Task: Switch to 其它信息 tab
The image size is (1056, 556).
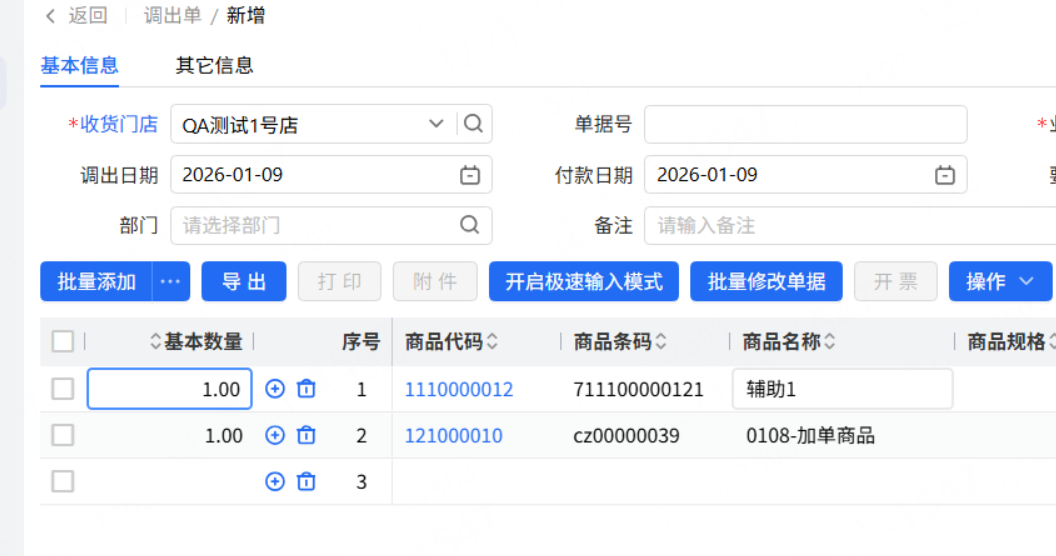Action: [x=214, y=65]
